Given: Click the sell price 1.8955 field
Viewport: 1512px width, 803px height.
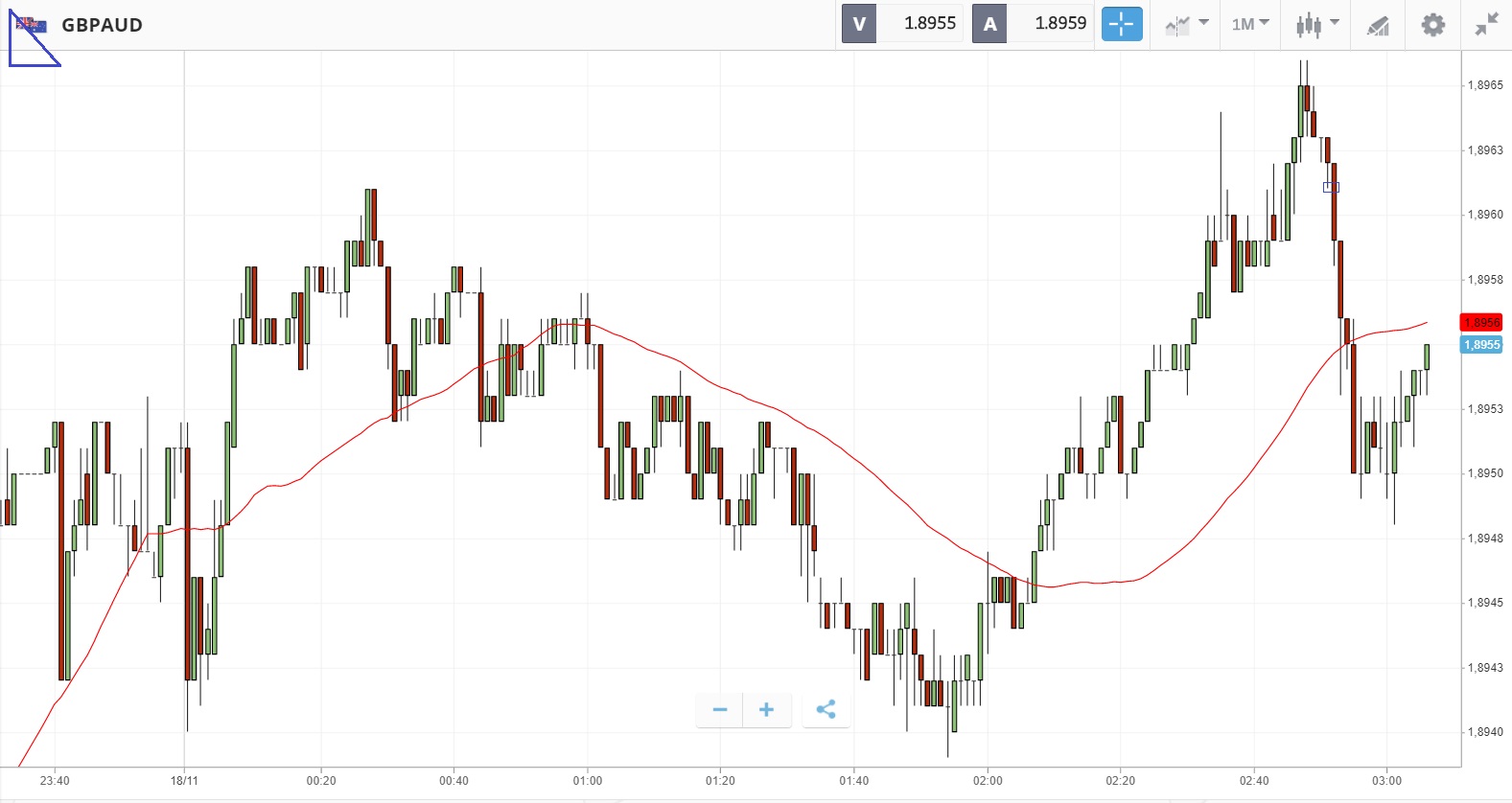Looking at the screenshot, I should (929, 24).
